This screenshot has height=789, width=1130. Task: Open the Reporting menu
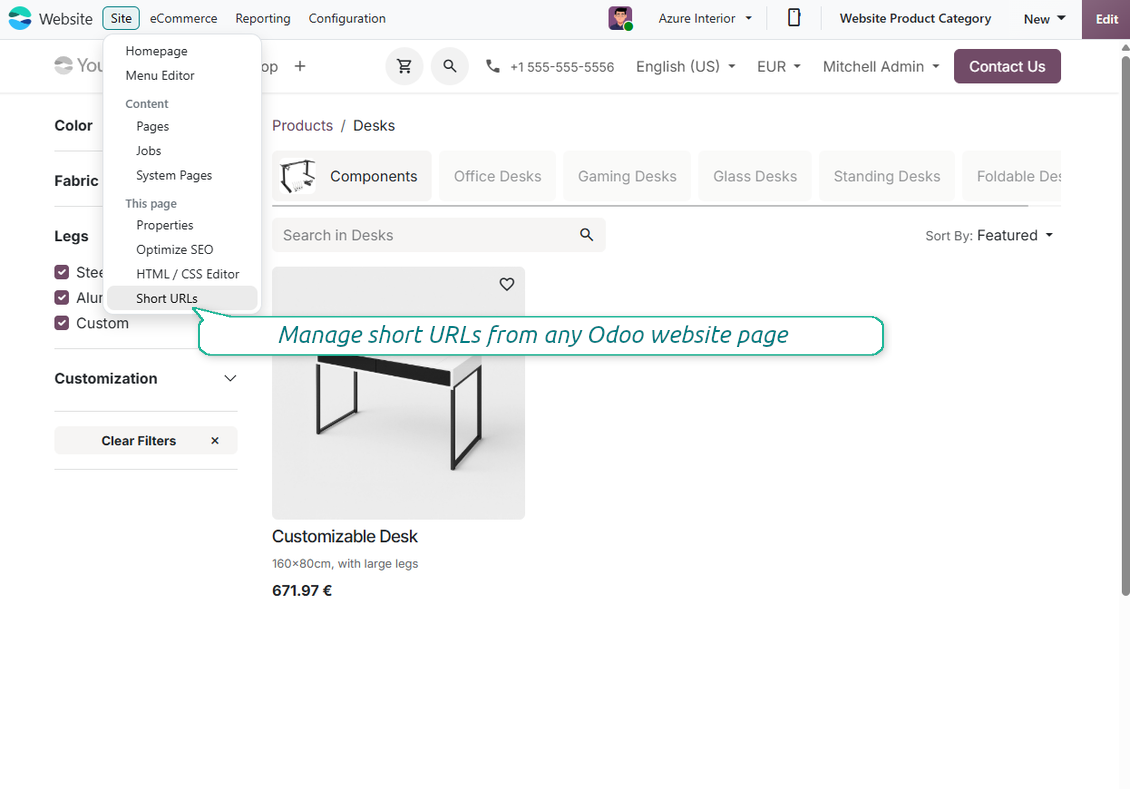pyautogui.click(x=263, y=19)
